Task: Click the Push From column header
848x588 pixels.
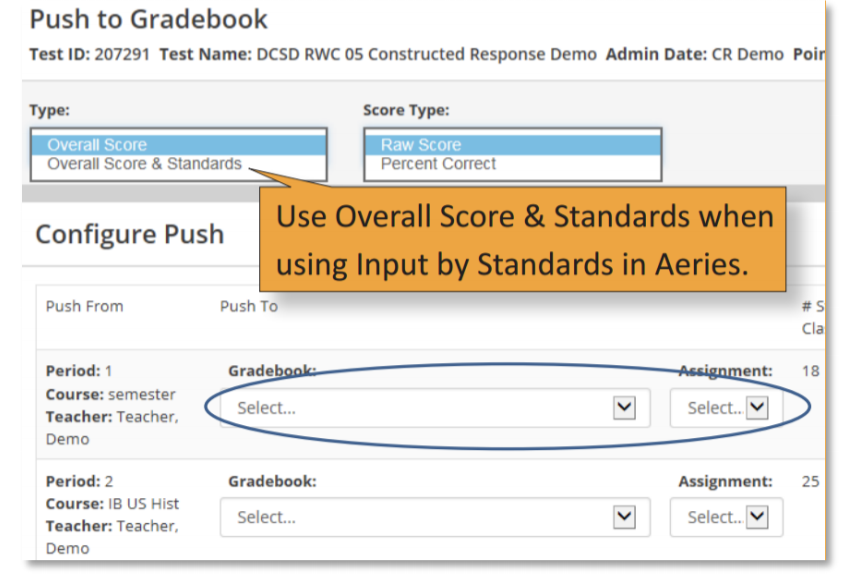Action: point(84,306)
